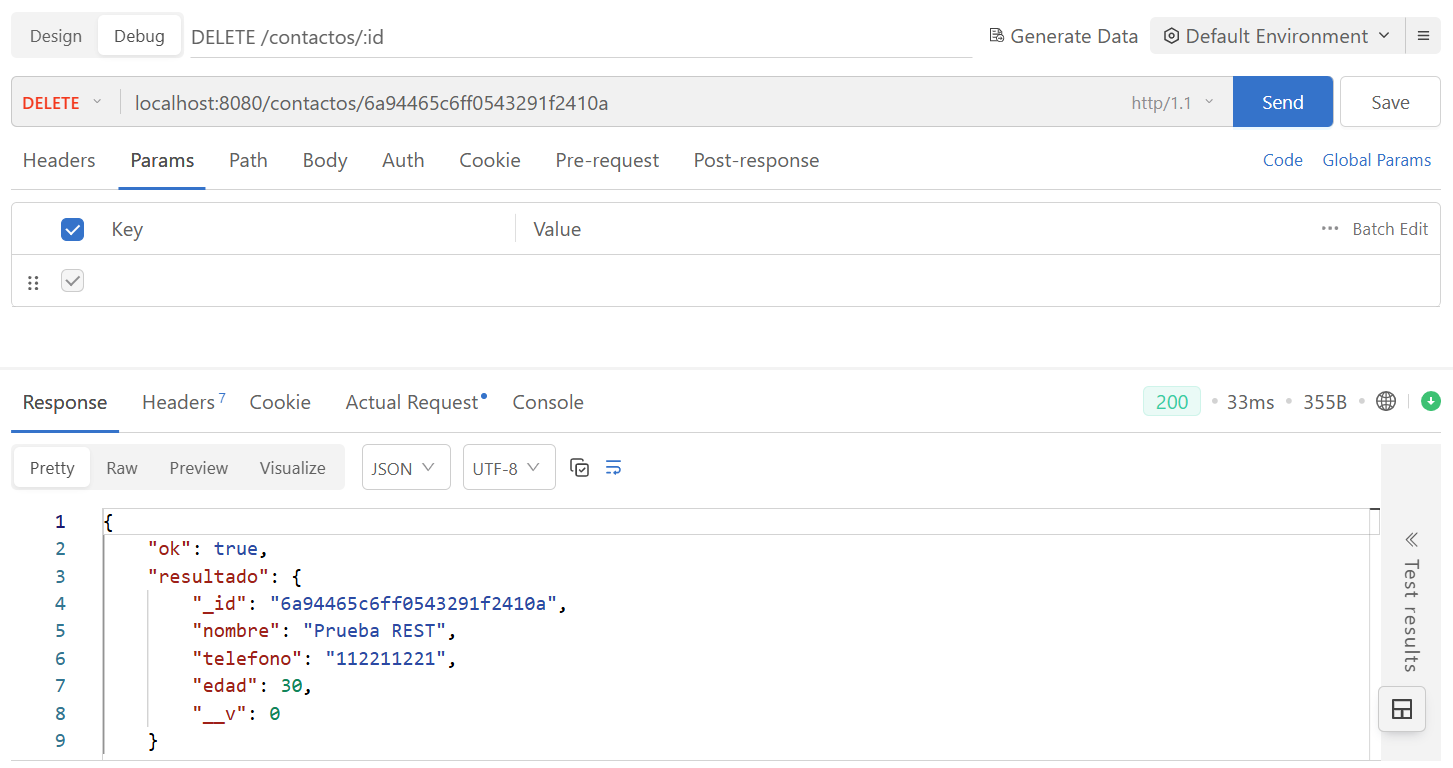The height and width of the screenshot is (768, 1453).
Task: Open the Default Environment dropdown
Action: coord(1277,36)
